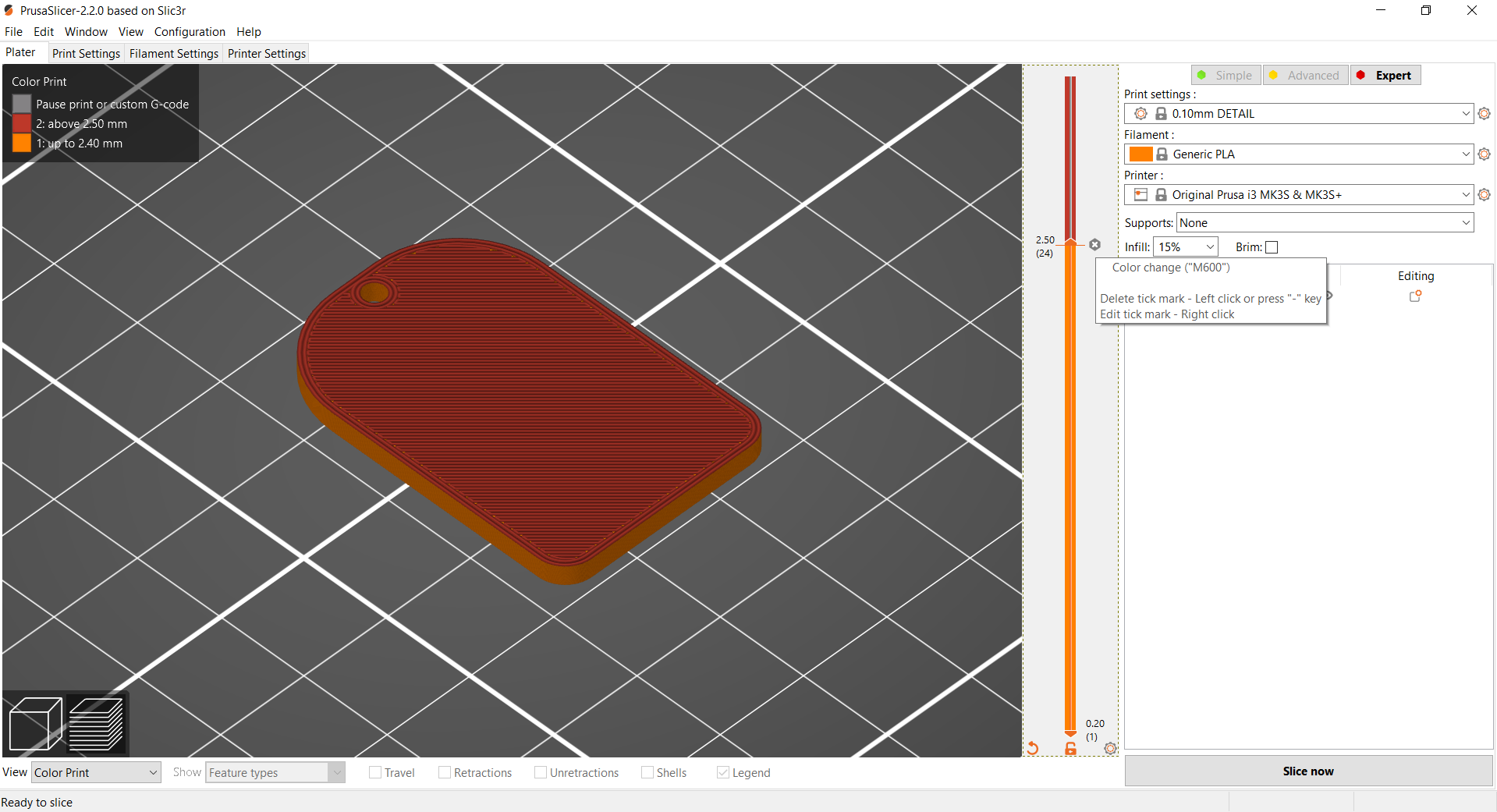Switch to sliced layers preview icon
Screen dimensions: 1497x812
click(96, 724)
